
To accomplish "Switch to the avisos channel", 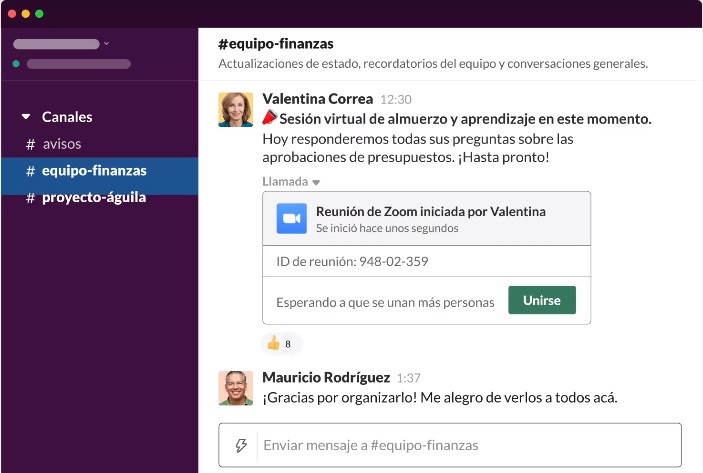I will (x=61, y=144).
